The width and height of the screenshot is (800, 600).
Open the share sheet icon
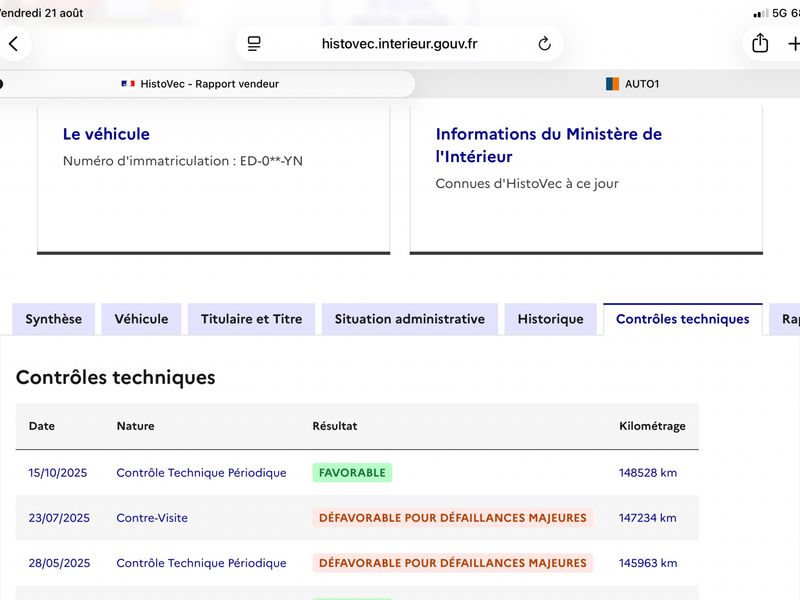click(760, 43)
